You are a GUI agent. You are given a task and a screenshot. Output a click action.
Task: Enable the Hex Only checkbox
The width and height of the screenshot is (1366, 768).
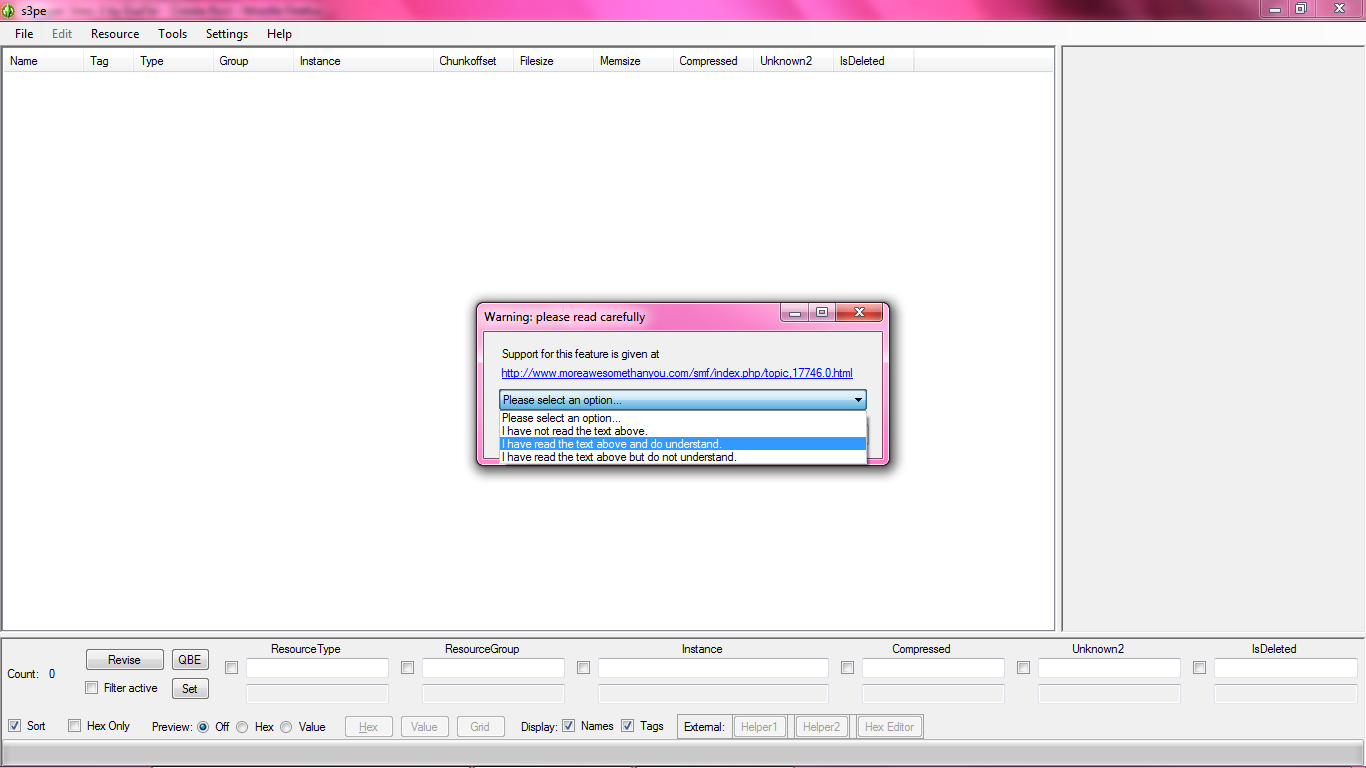[74, 726]
